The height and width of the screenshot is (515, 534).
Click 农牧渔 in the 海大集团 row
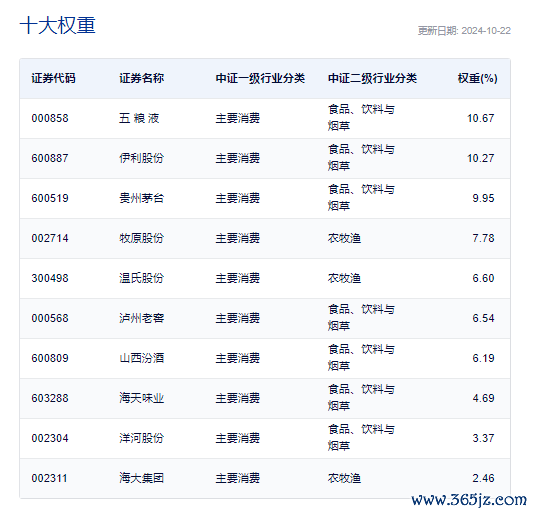point(344,478)
